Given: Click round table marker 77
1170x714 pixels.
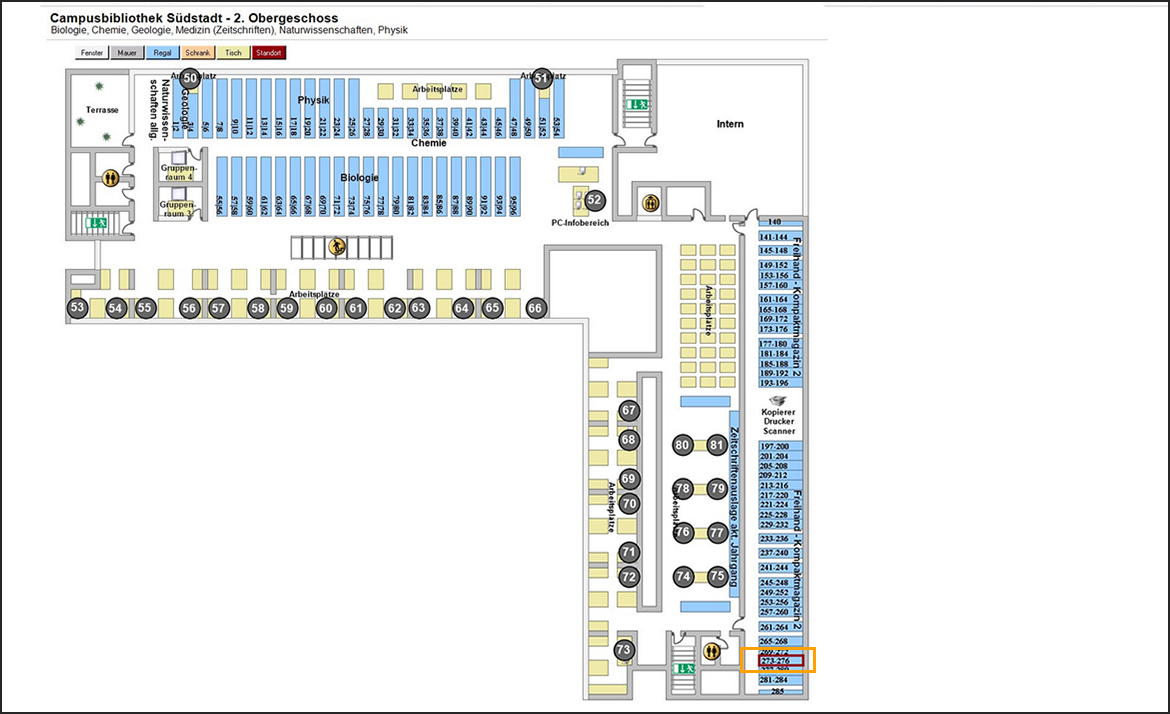Looking at the screenshot, I should pyautogui.click(x=718, y=533).
